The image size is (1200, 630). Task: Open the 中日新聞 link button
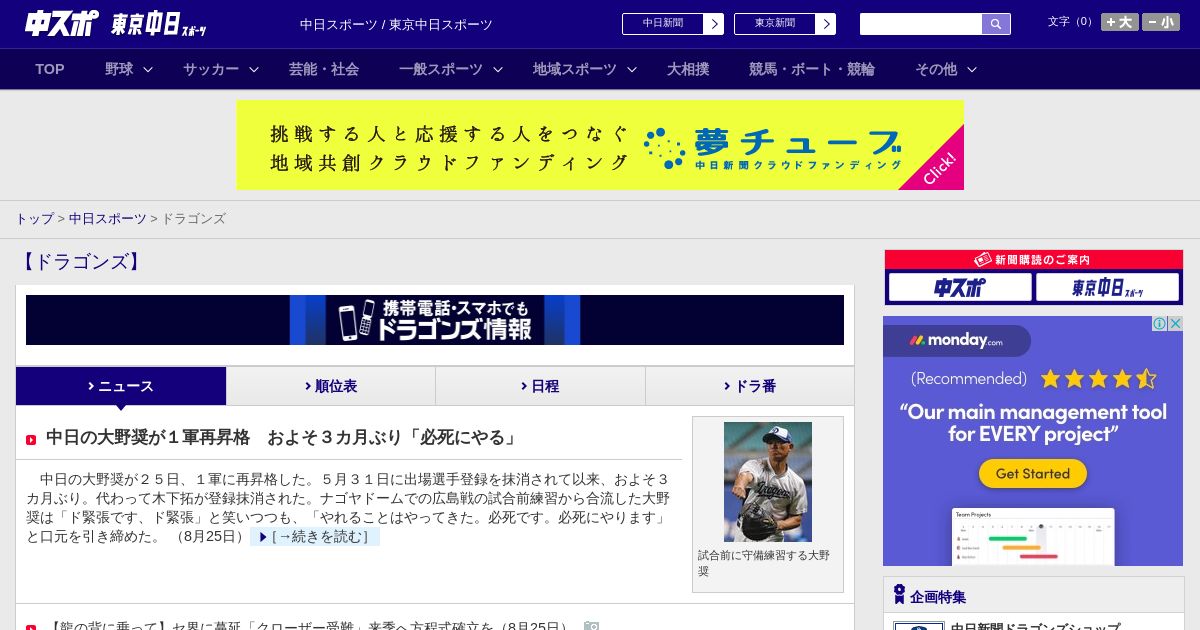(x=663, y=24)
